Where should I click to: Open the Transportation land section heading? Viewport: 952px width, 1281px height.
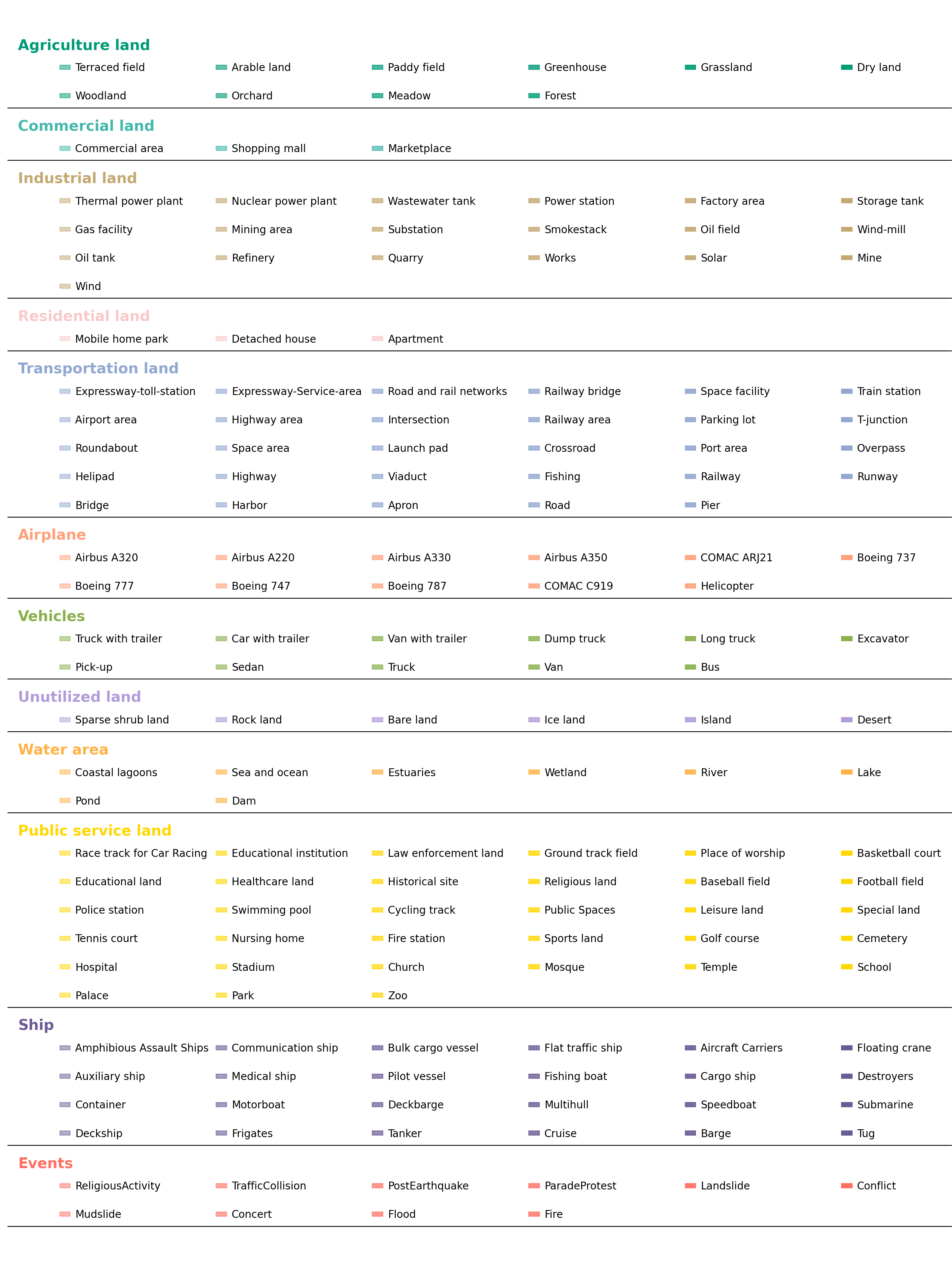pos(98,368)
